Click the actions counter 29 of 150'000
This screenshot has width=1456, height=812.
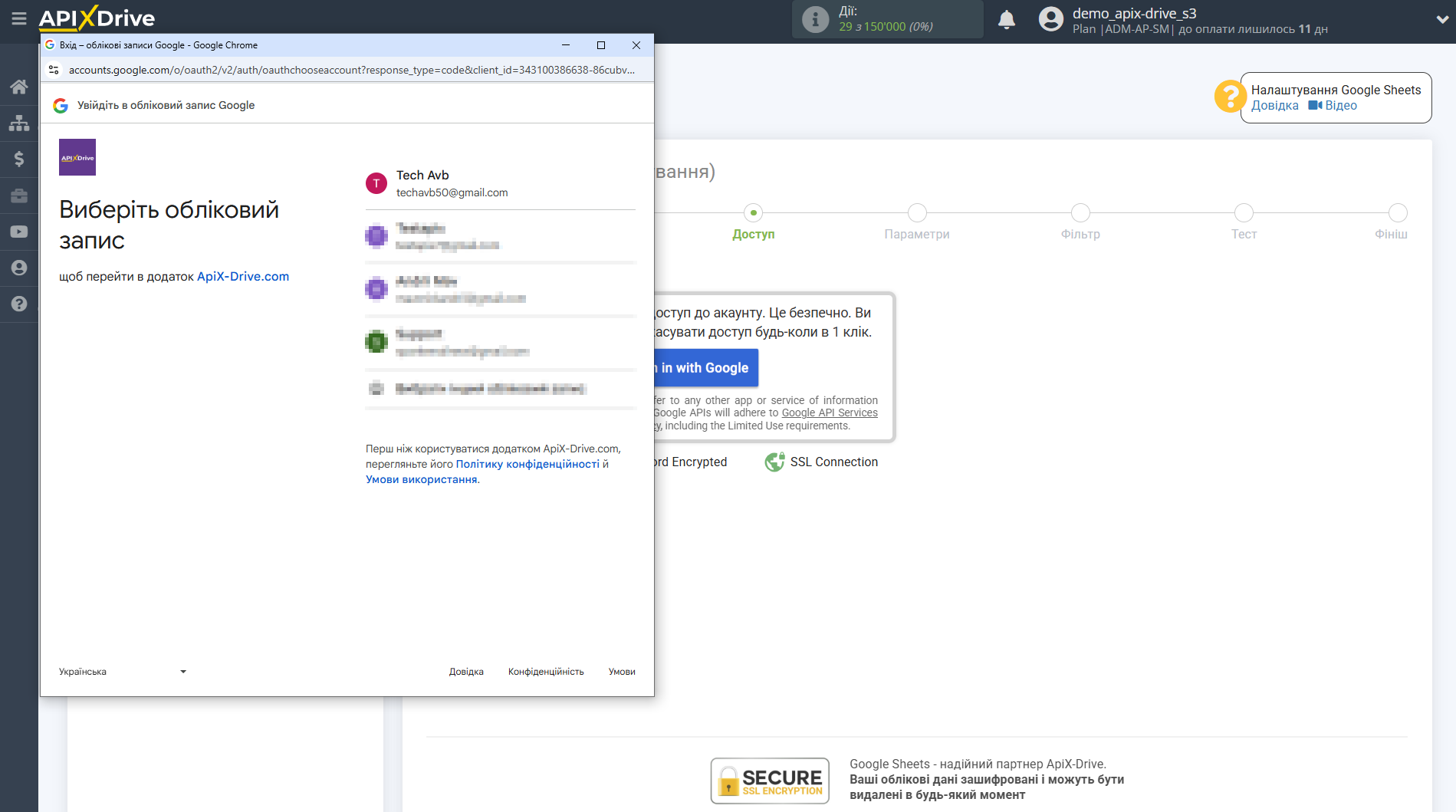tap(886, 27)
